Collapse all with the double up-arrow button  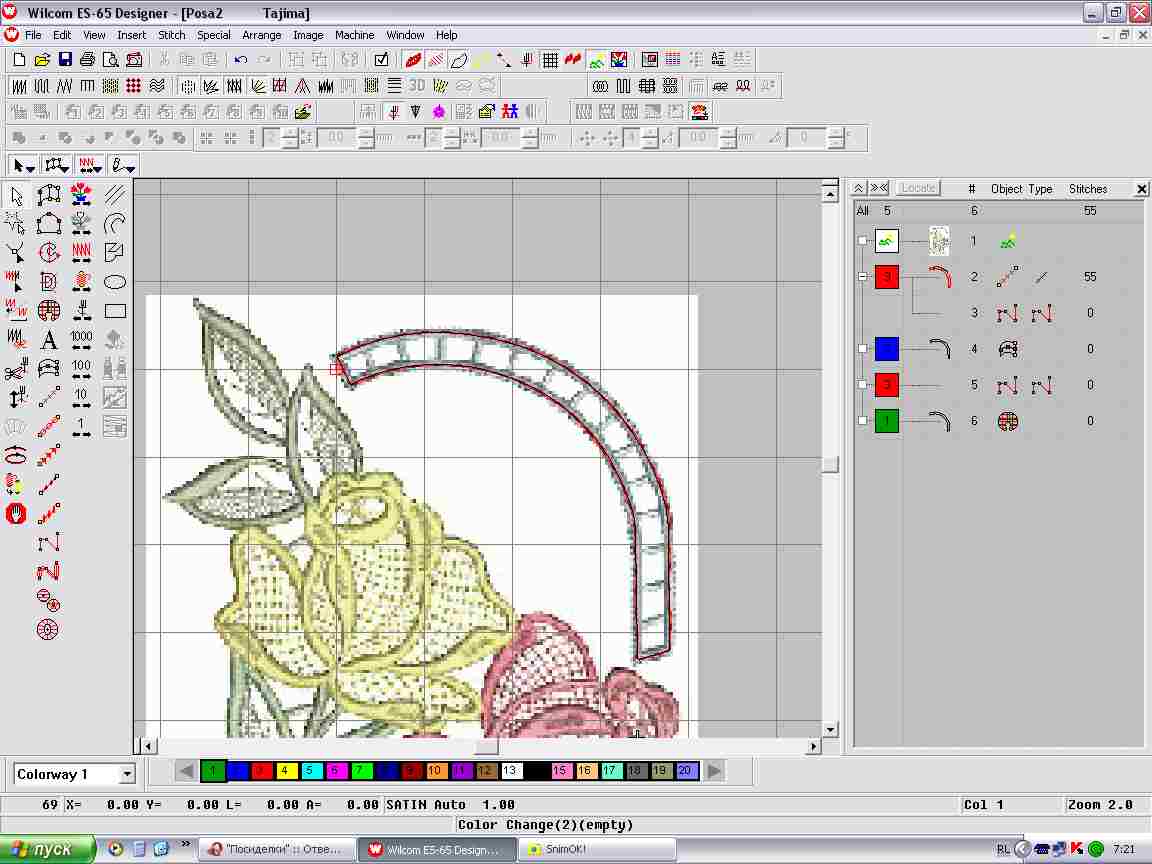coord(859,188)
